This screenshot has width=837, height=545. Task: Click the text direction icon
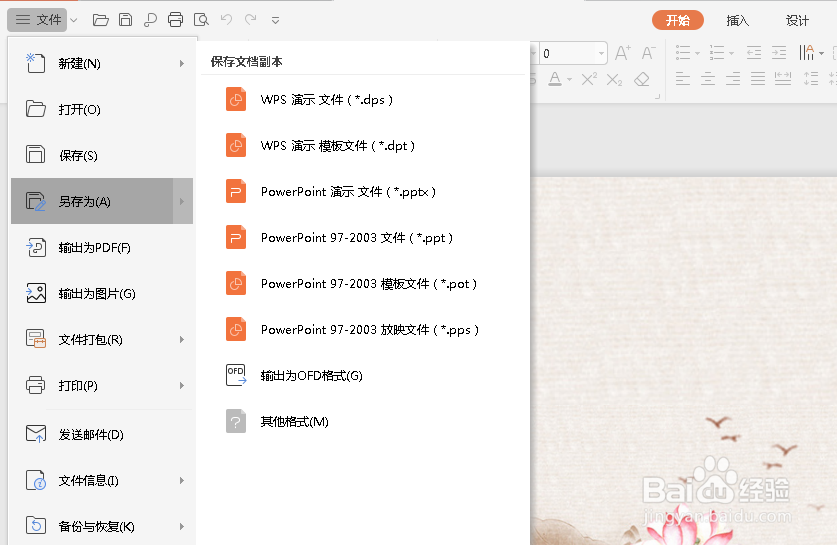click(807, 52)
